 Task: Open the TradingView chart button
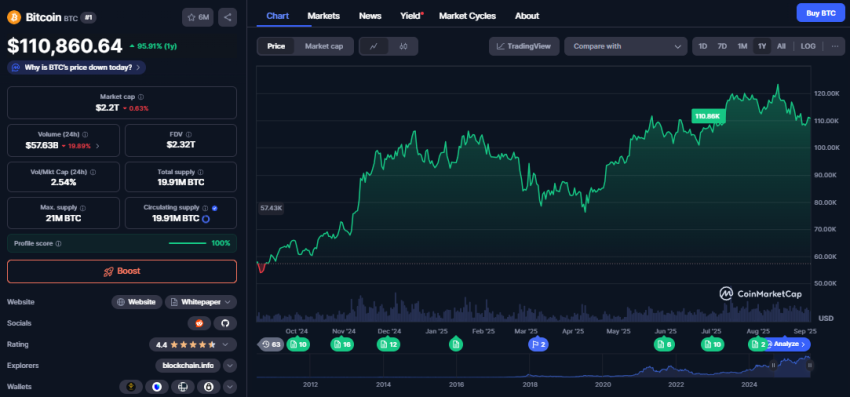[524, 46]
